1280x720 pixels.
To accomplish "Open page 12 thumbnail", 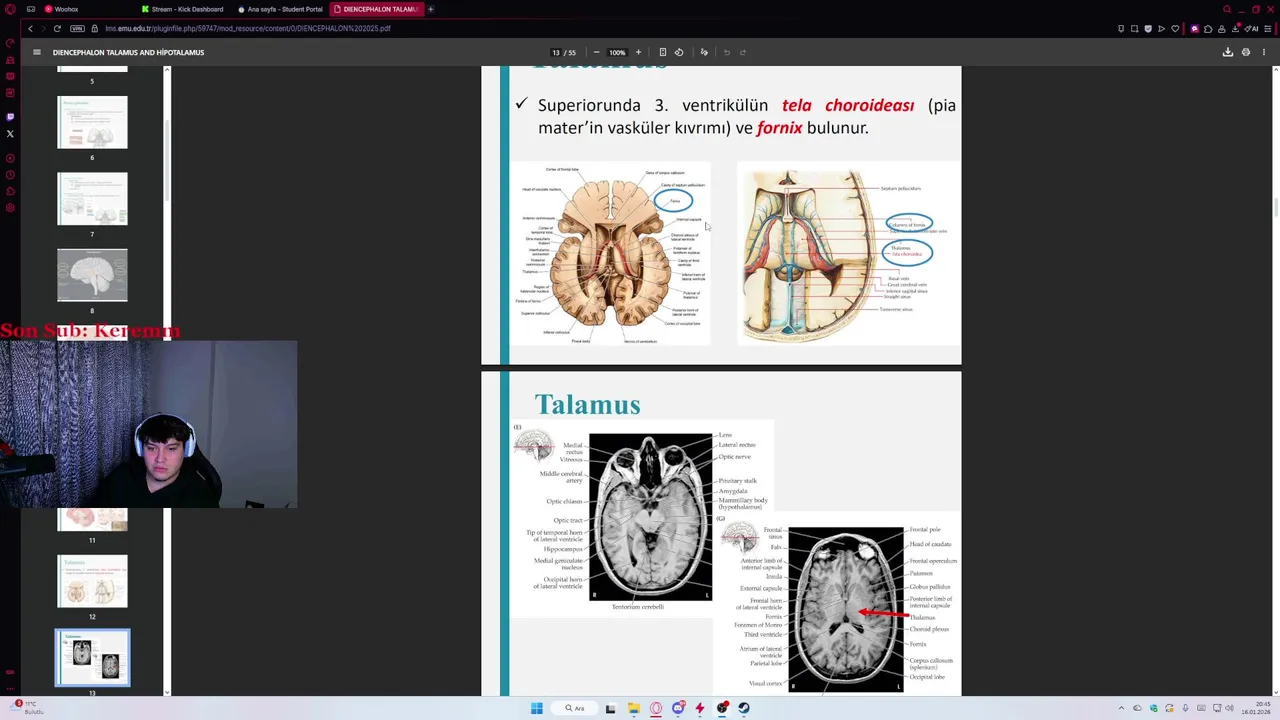I will [92, 581].
